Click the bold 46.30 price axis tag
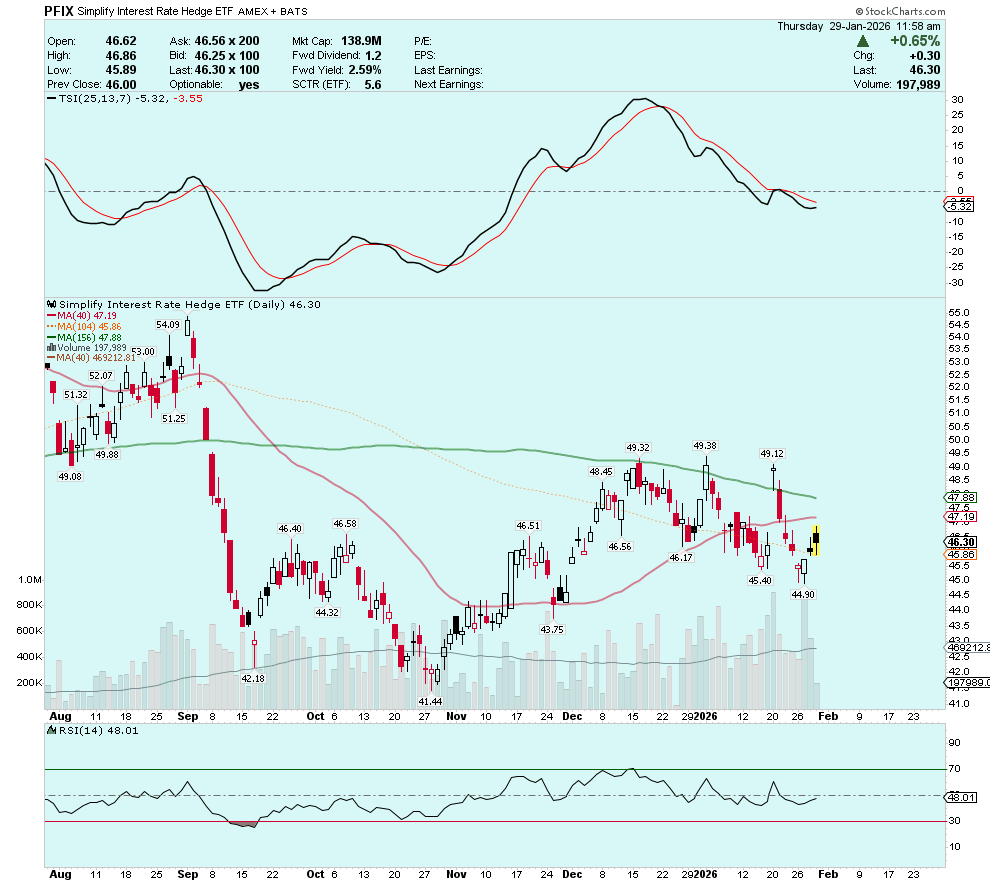Viewport: 990px width, 883px height. pyautogui.click(x=961, y=542)
